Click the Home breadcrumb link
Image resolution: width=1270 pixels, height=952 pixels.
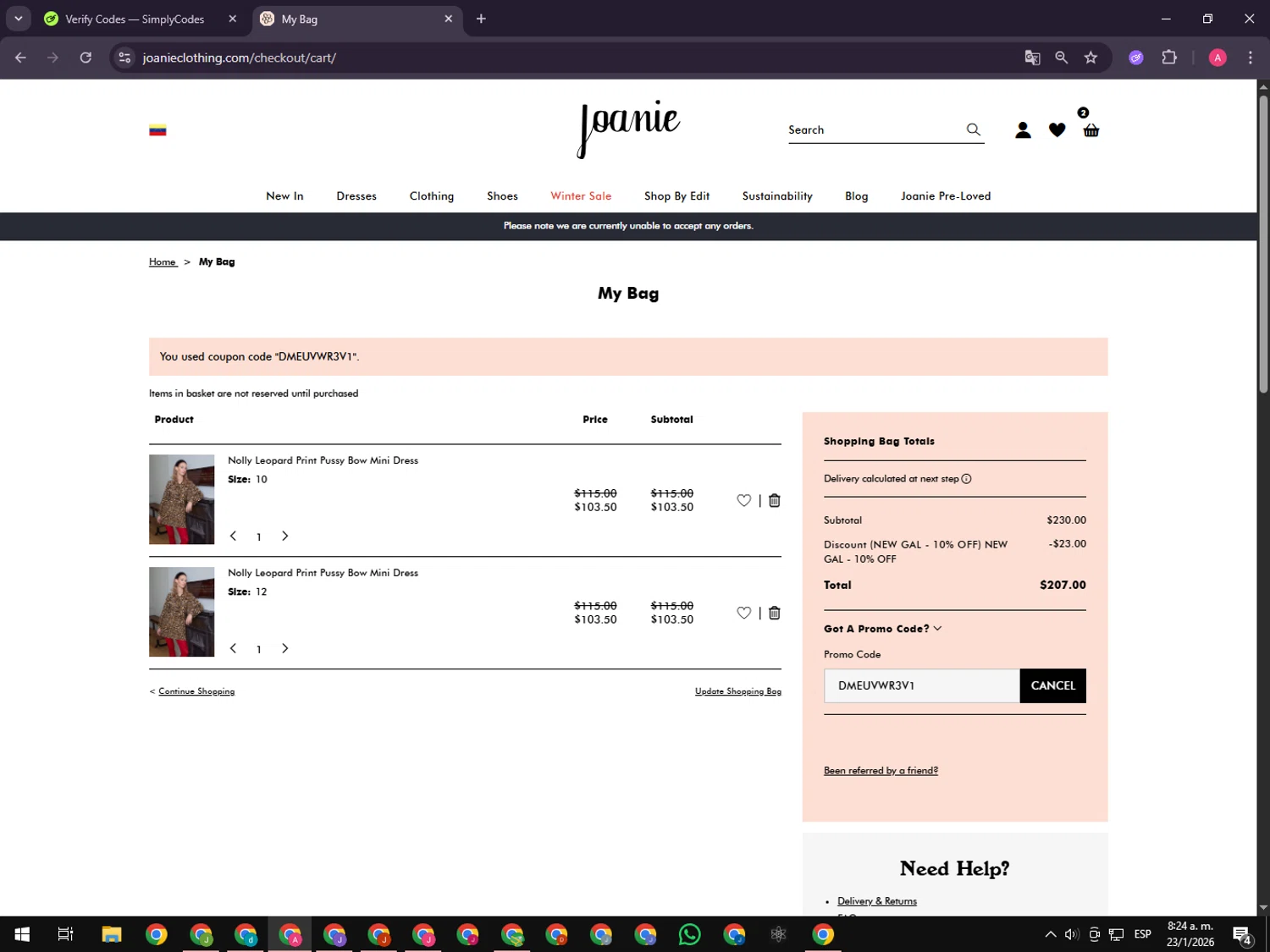click(x=163, y=262)
